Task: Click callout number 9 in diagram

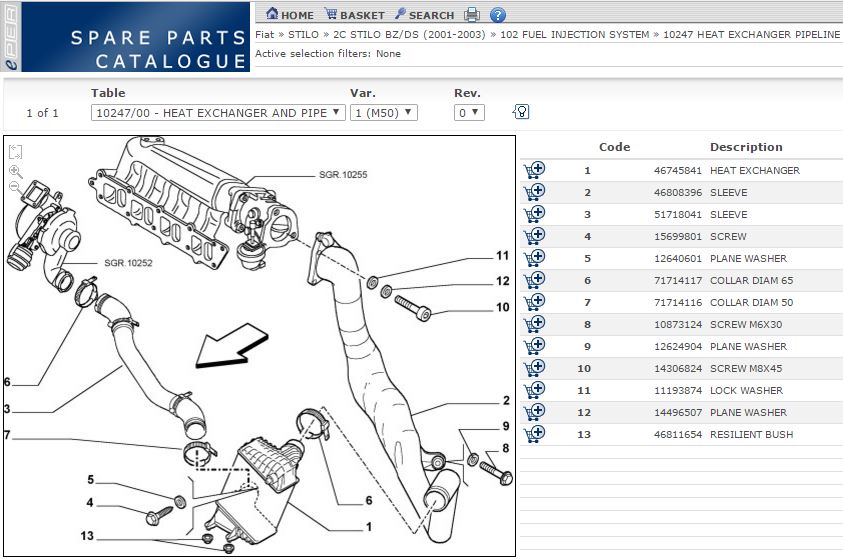Action: (x=505, y=426)
